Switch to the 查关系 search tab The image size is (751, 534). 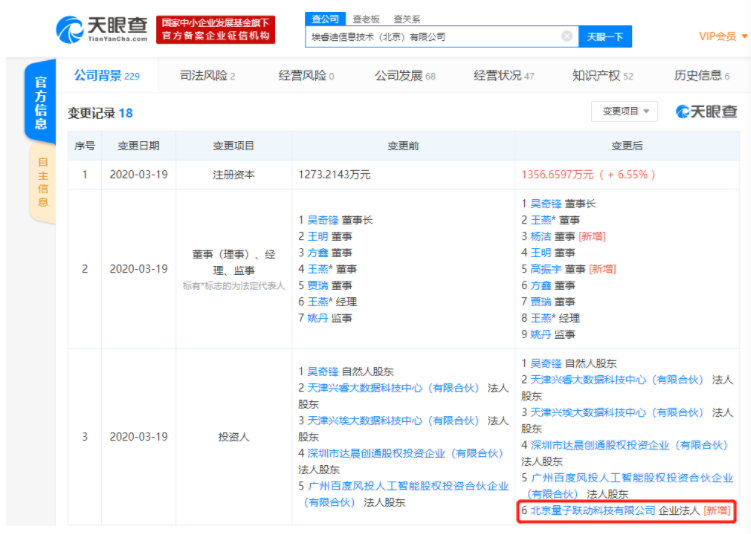[406, 19]
